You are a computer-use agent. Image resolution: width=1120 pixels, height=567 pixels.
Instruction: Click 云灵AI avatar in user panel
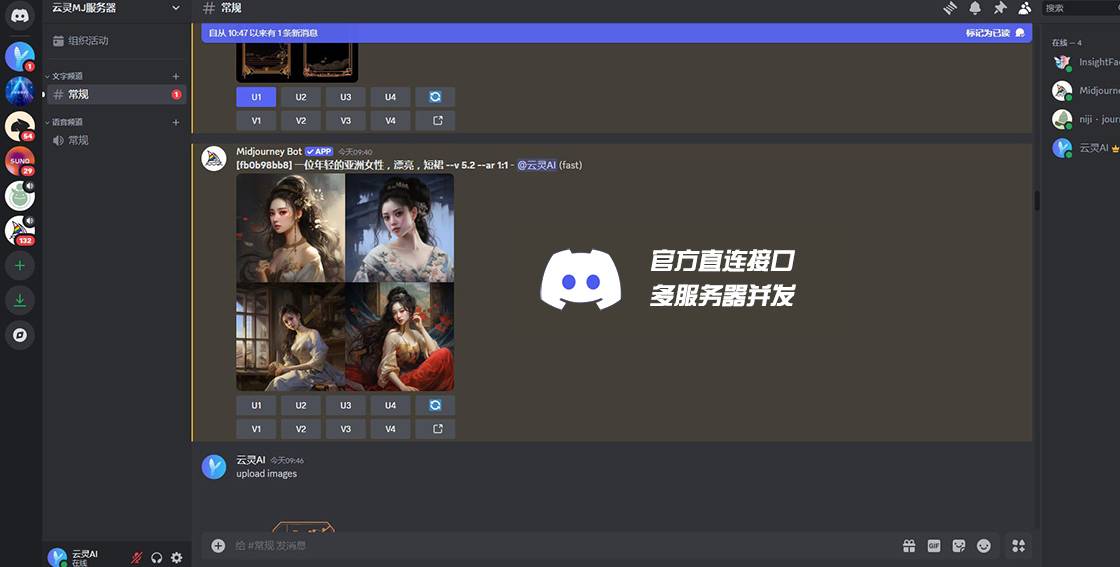(x=57, y=557)
